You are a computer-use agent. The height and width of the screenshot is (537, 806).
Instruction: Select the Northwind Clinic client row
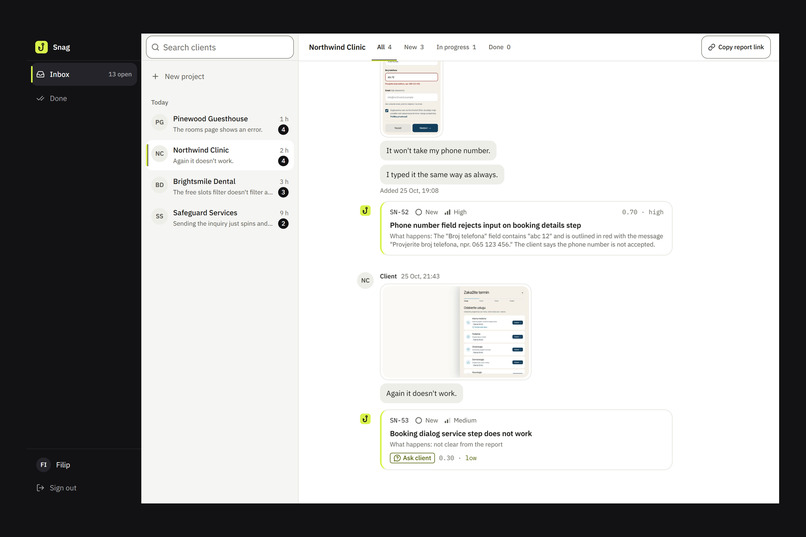[220, 155]
